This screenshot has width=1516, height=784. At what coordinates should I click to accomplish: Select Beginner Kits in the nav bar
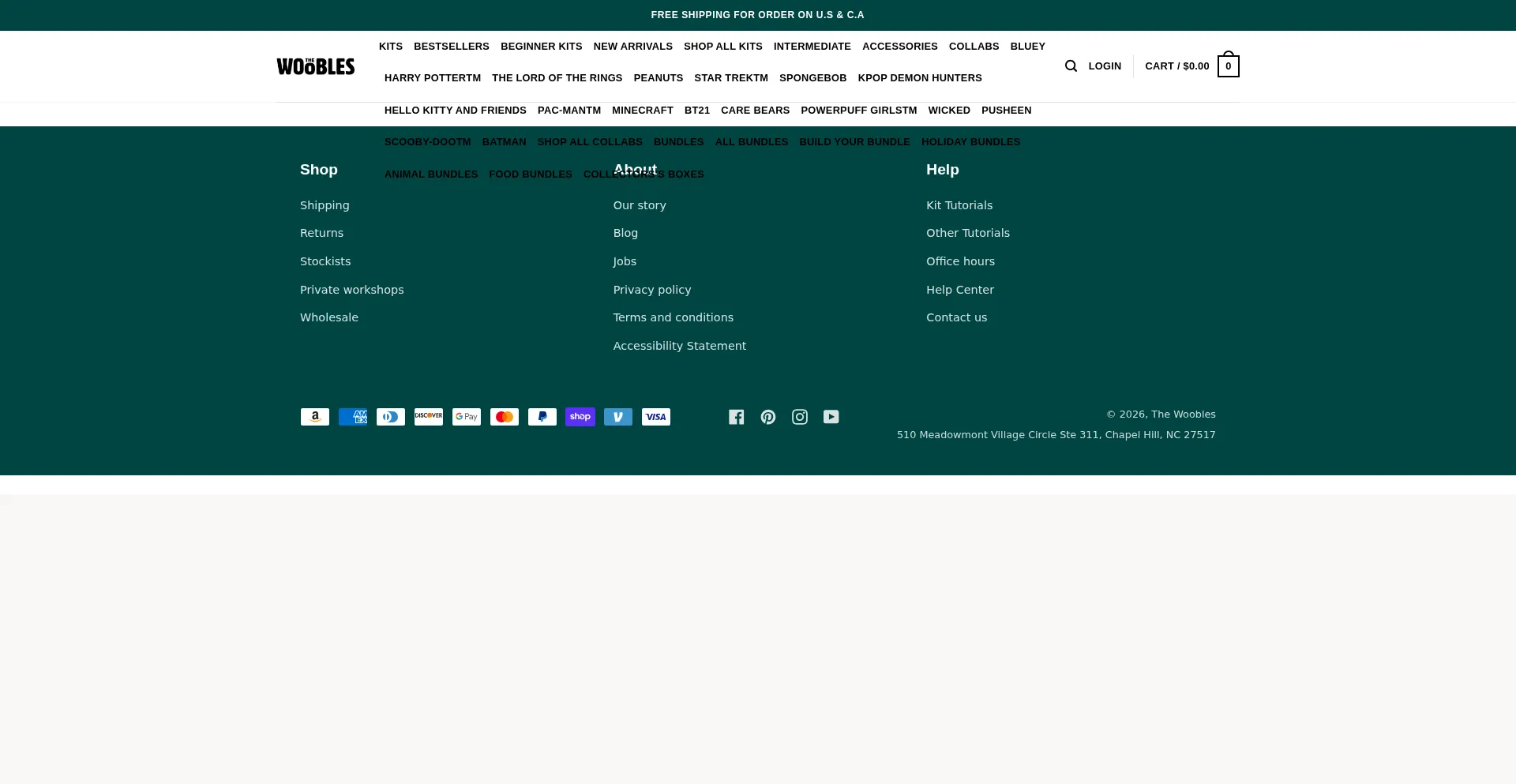tap(542, 47)
